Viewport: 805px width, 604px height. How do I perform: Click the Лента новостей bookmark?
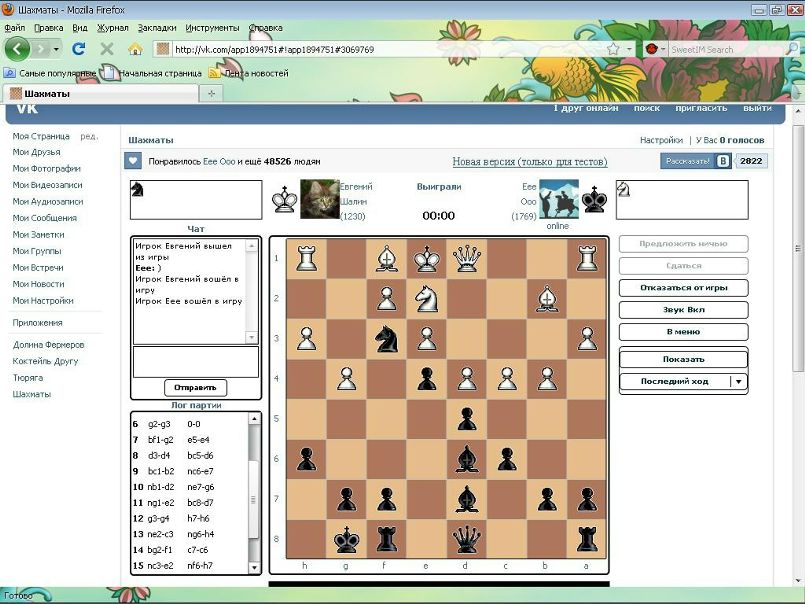click(249, 73)
